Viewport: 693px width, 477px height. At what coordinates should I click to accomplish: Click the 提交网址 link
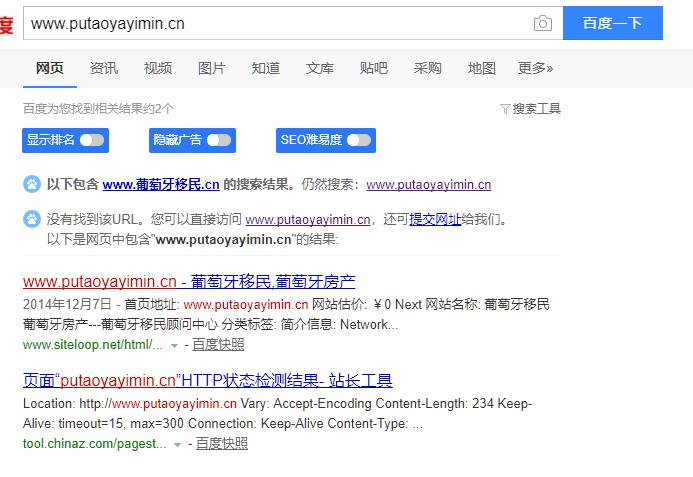(x=435, y=219)
